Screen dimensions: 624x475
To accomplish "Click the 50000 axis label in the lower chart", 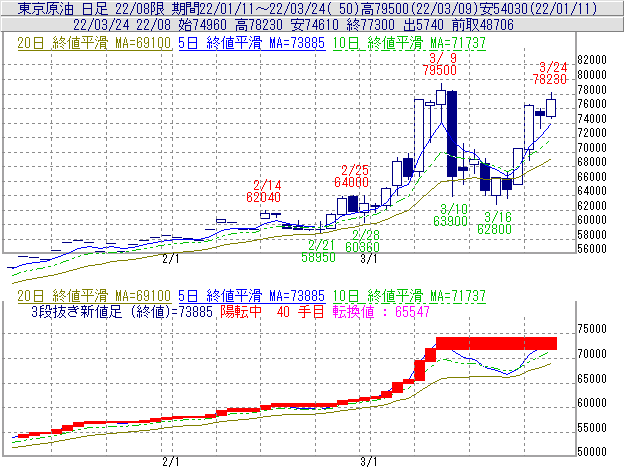I will pyautogui.click(x=592, y=452).
